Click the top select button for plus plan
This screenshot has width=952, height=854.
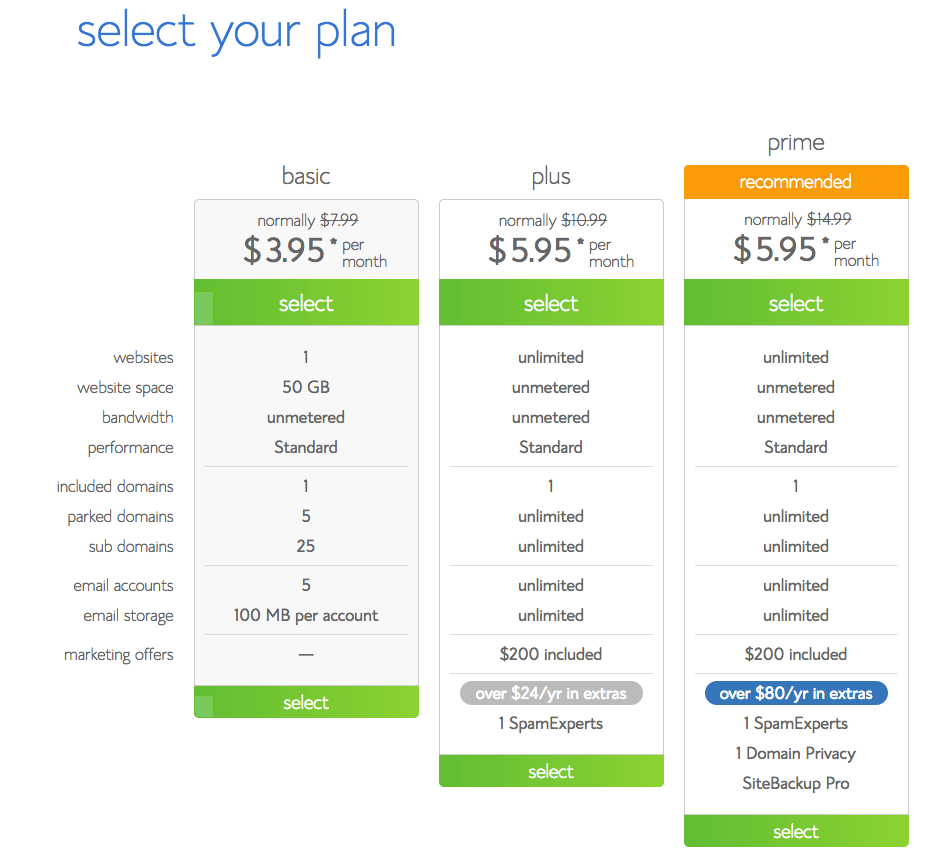pyautogui.click(x=551, y=303)
